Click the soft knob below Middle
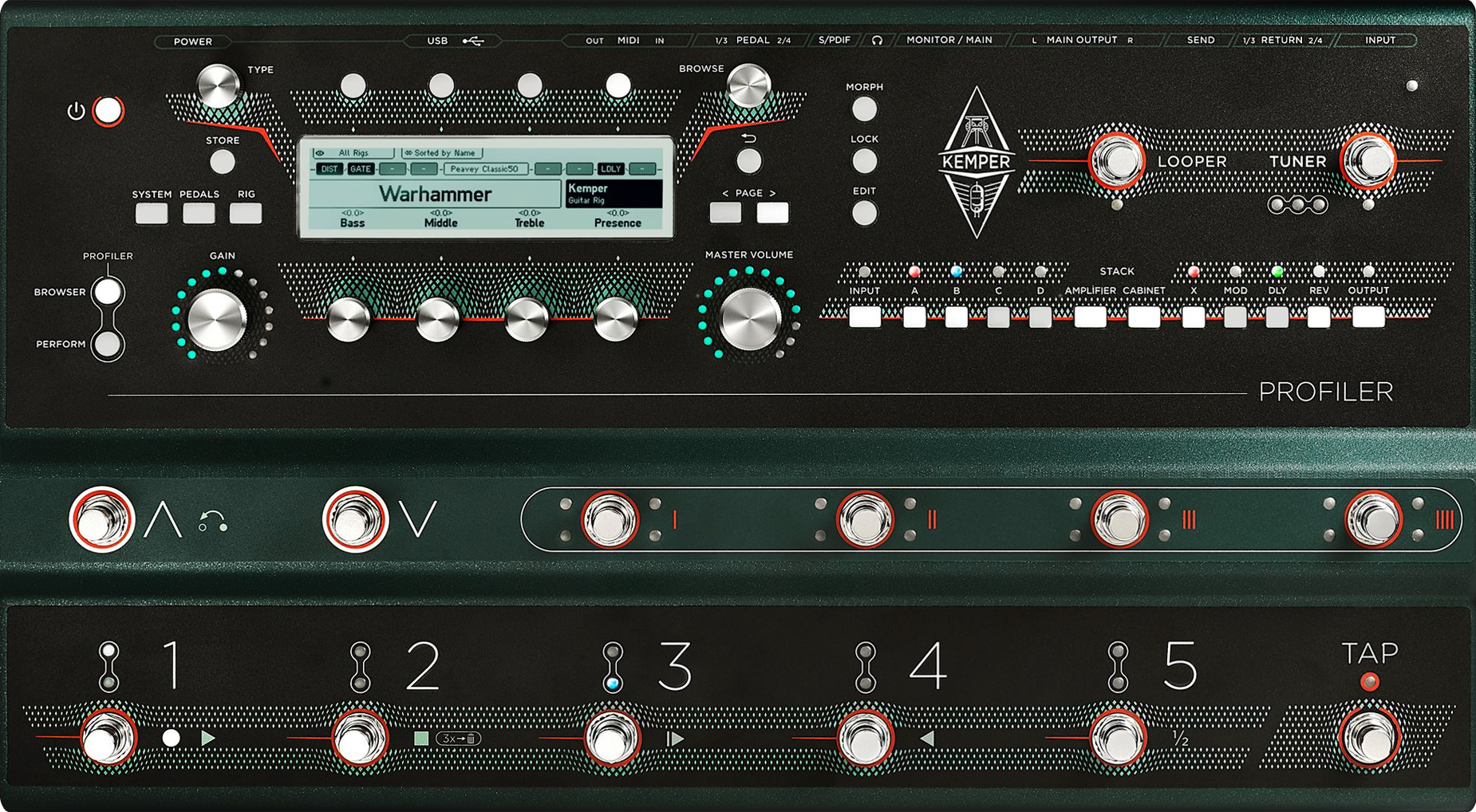Viewport: 1476px width, 812px height. (437, 320)
